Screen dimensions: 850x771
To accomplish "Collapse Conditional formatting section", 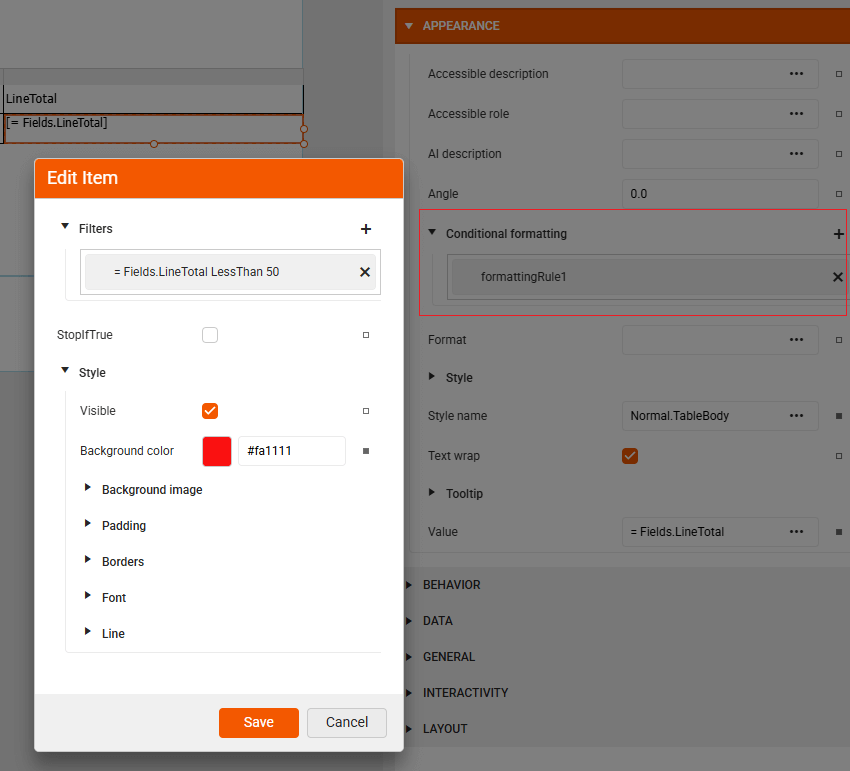I will tap(432, 232).
